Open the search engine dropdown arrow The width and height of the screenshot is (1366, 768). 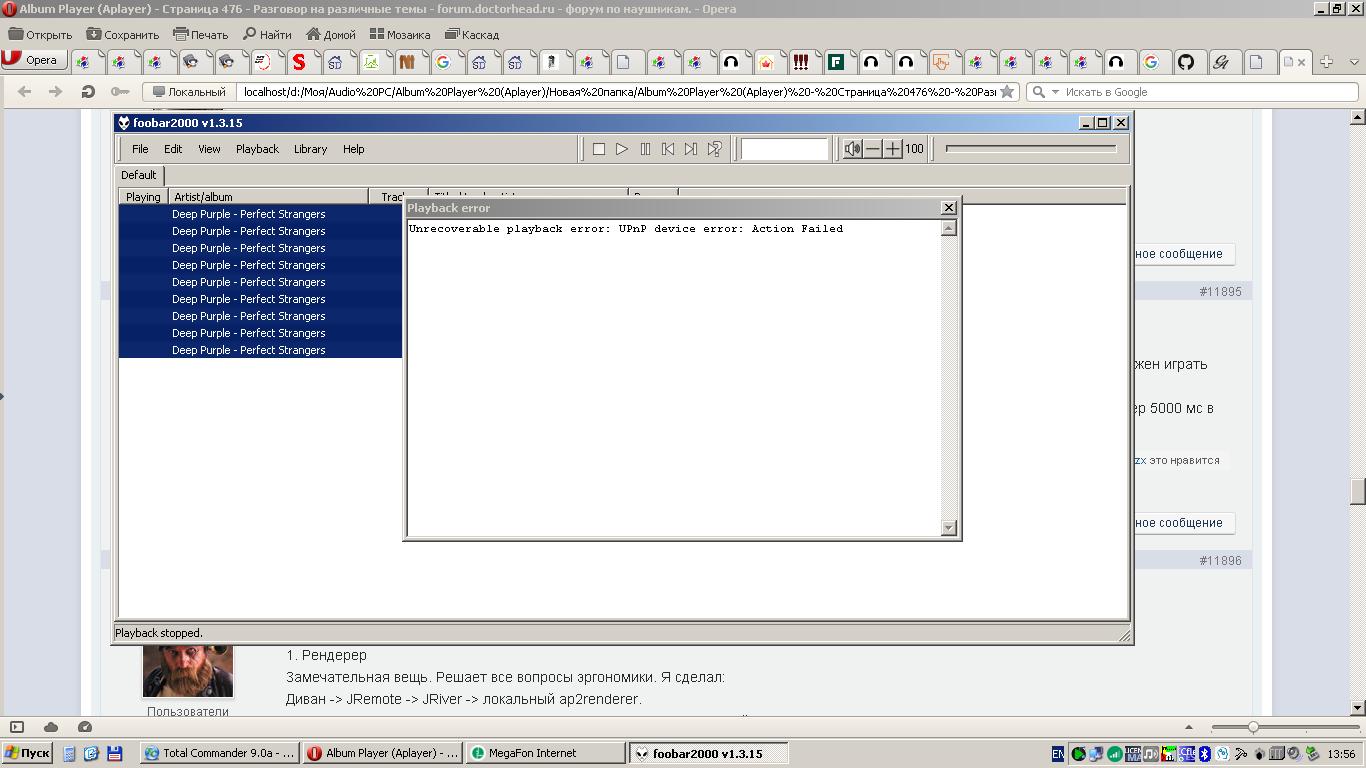(x=1055, y=92)
